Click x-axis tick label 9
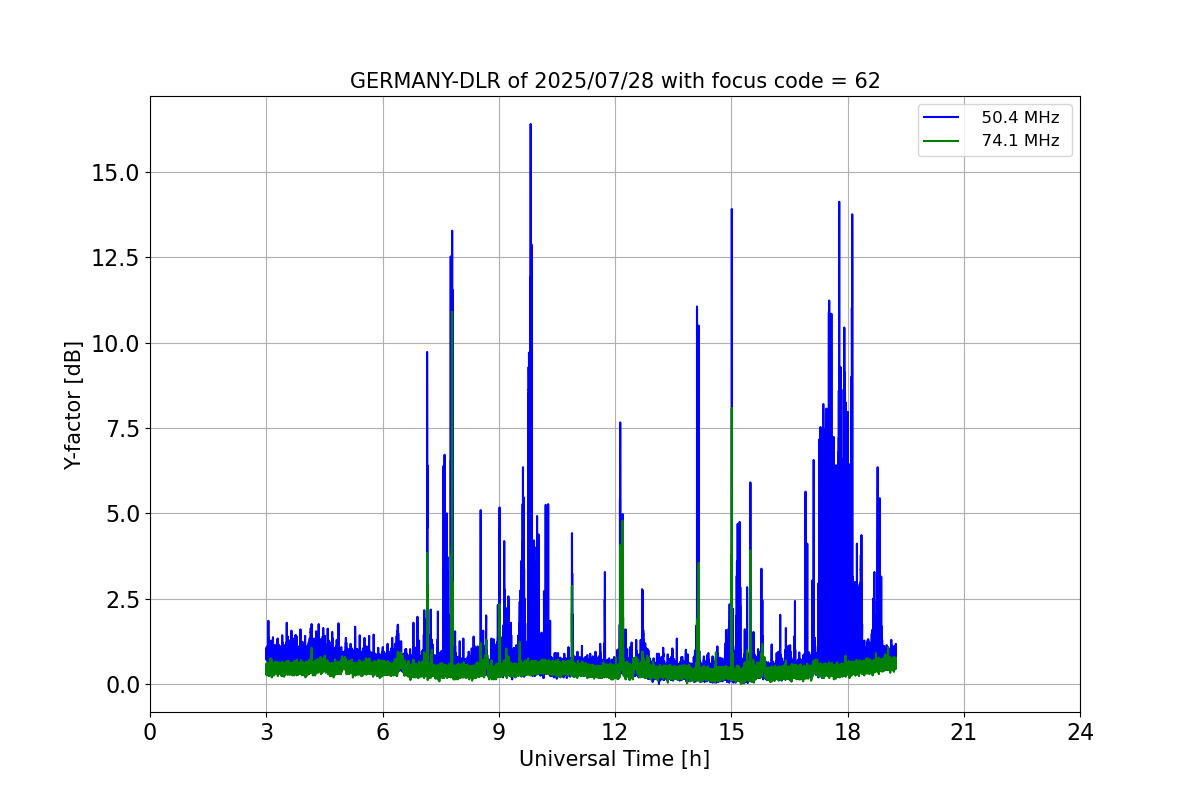1200x800 pixels. pyautogui.click(x=499, y=732)
